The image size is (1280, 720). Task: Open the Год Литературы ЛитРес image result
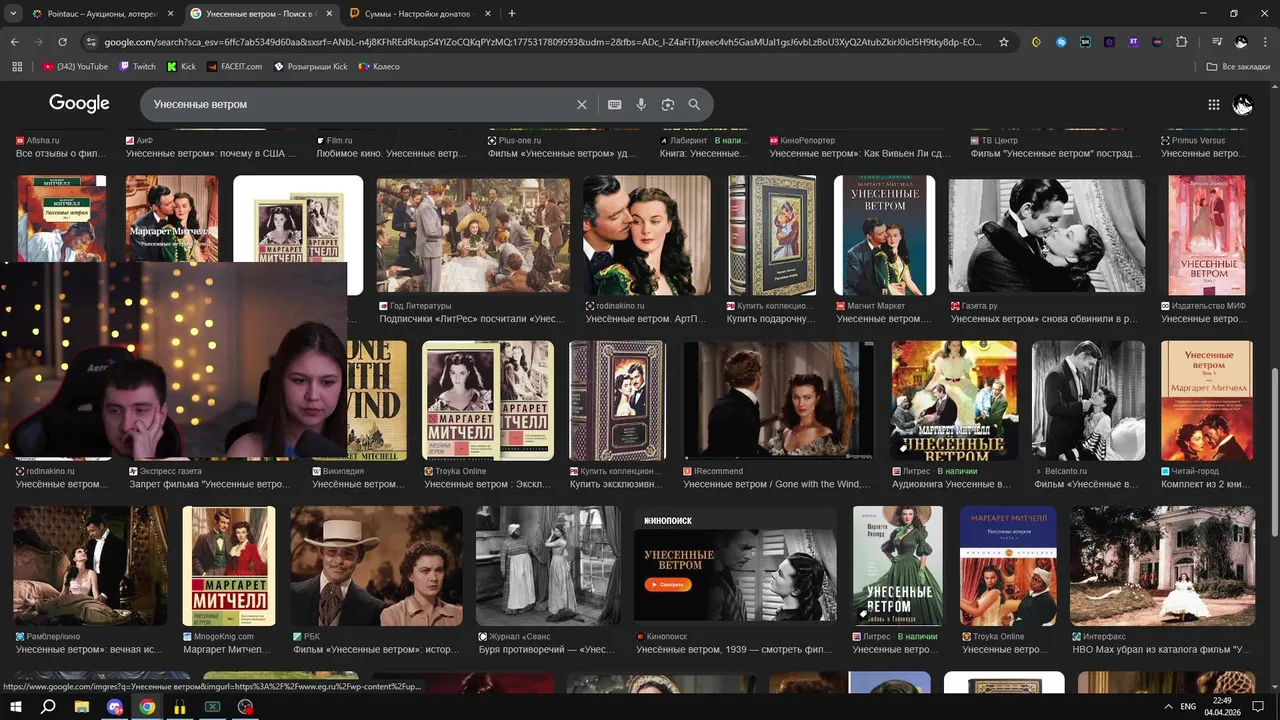473,236
